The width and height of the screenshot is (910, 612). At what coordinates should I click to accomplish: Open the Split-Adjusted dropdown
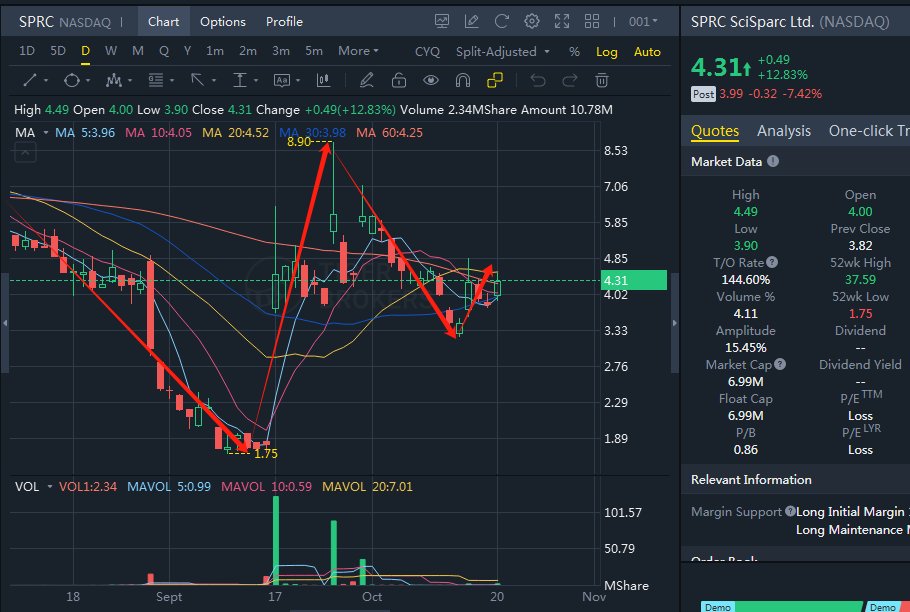coord(503,52)
